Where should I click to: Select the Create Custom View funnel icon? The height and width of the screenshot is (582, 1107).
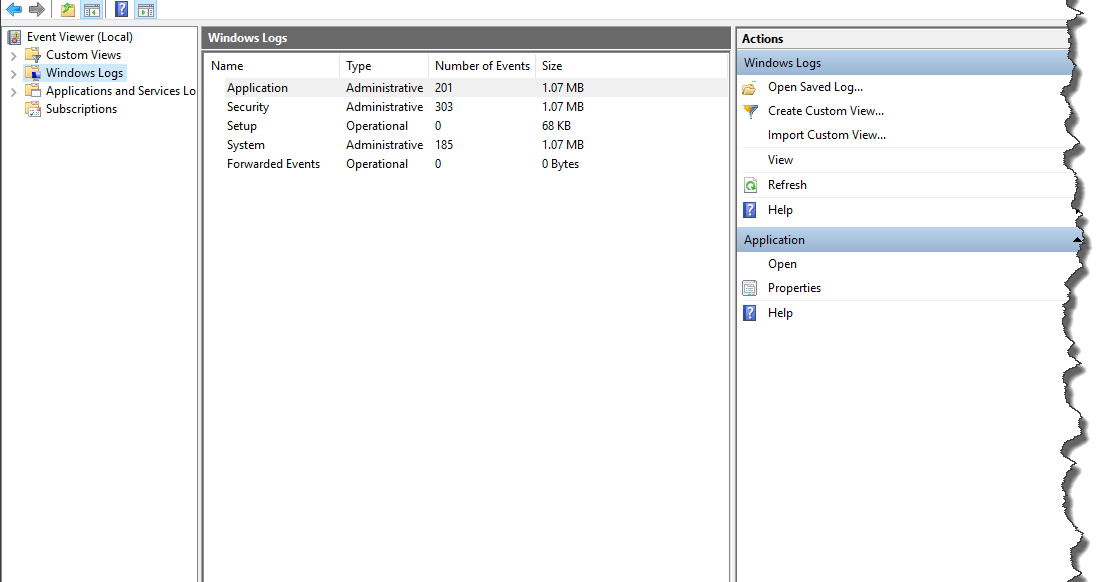pos(749,111)
